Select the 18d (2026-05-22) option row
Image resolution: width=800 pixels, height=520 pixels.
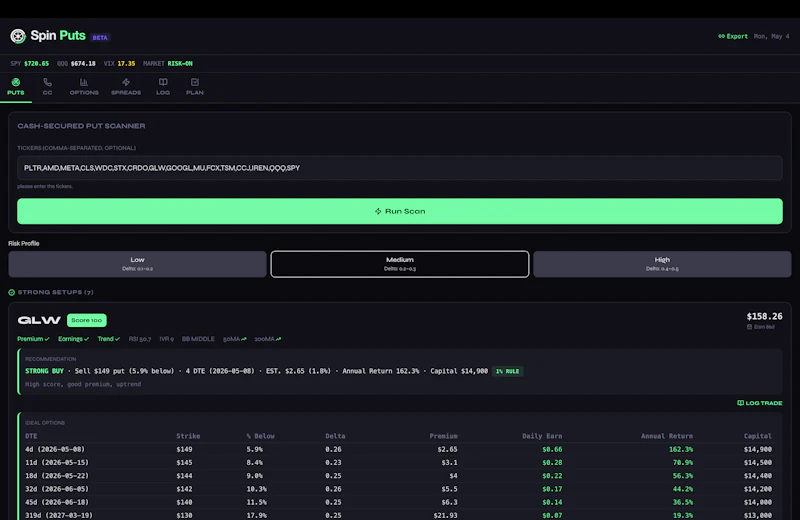(x=398, y=476)
